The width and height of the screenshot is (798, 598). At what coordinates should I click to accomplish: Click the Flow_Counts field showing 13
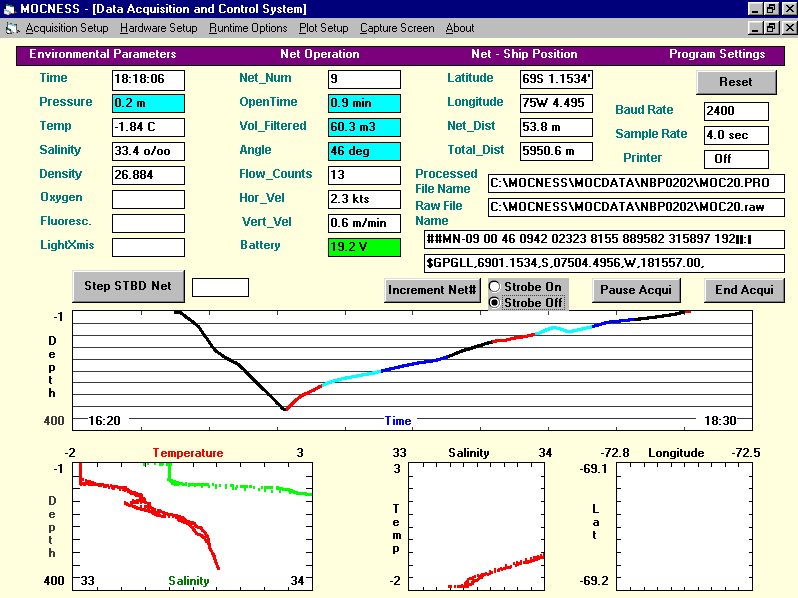coord(364,175)
